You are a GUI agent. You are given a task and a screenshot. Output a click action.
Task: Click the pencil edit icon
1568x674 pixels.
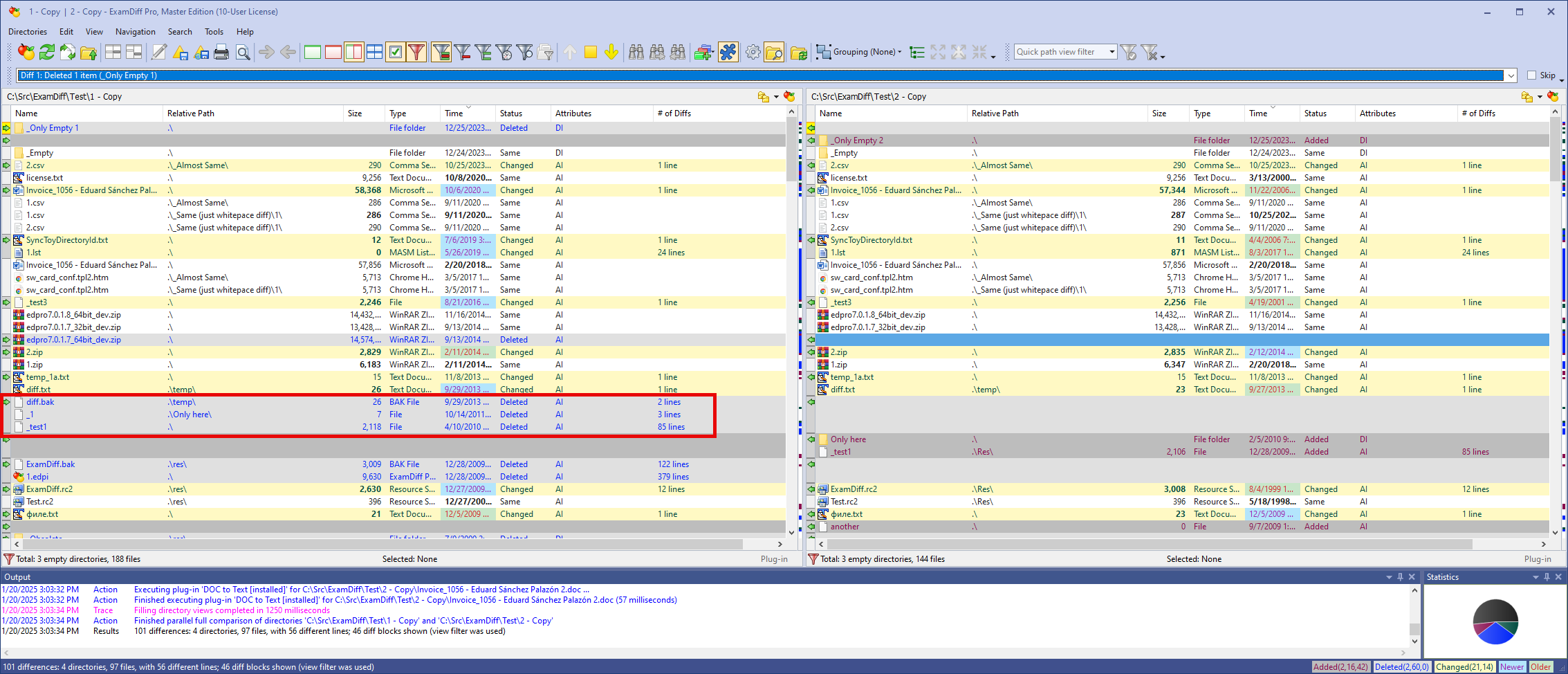[159, 52]
